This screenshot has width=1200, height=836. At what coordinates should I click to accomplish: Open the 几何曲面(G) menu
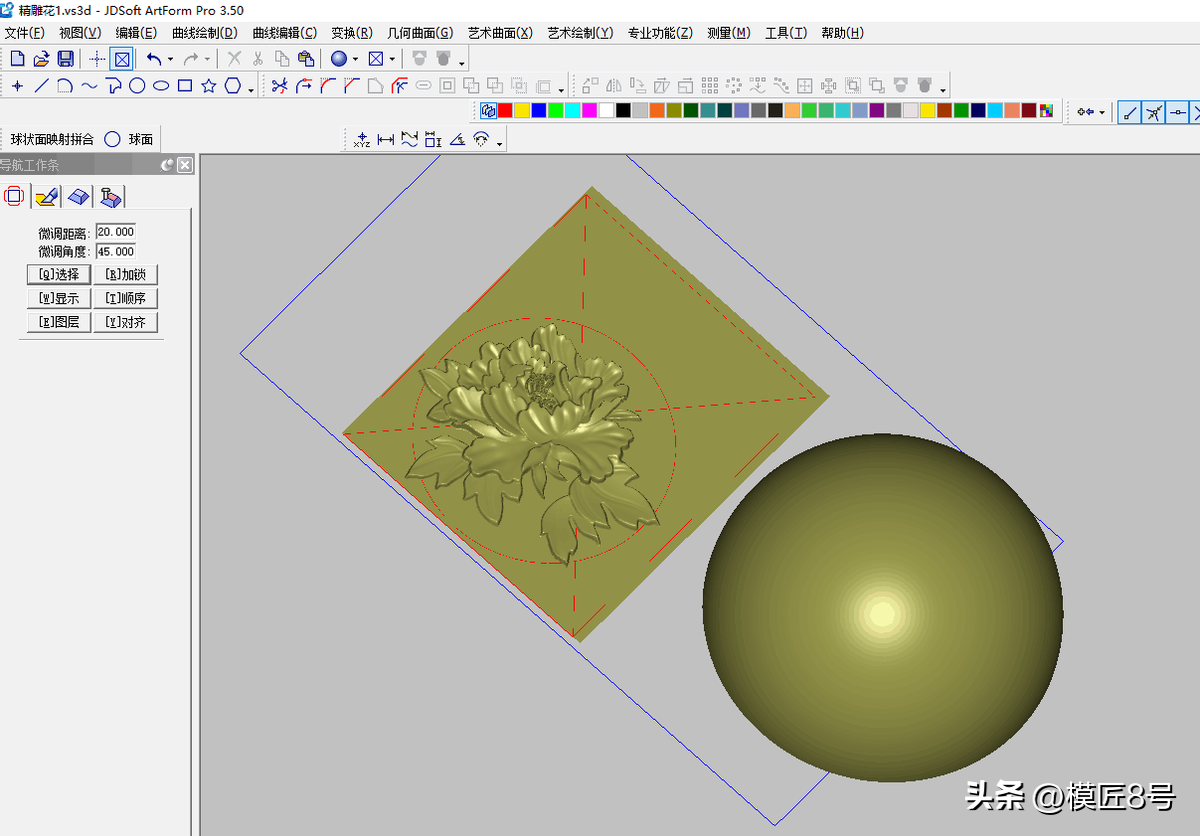point(420,33)
